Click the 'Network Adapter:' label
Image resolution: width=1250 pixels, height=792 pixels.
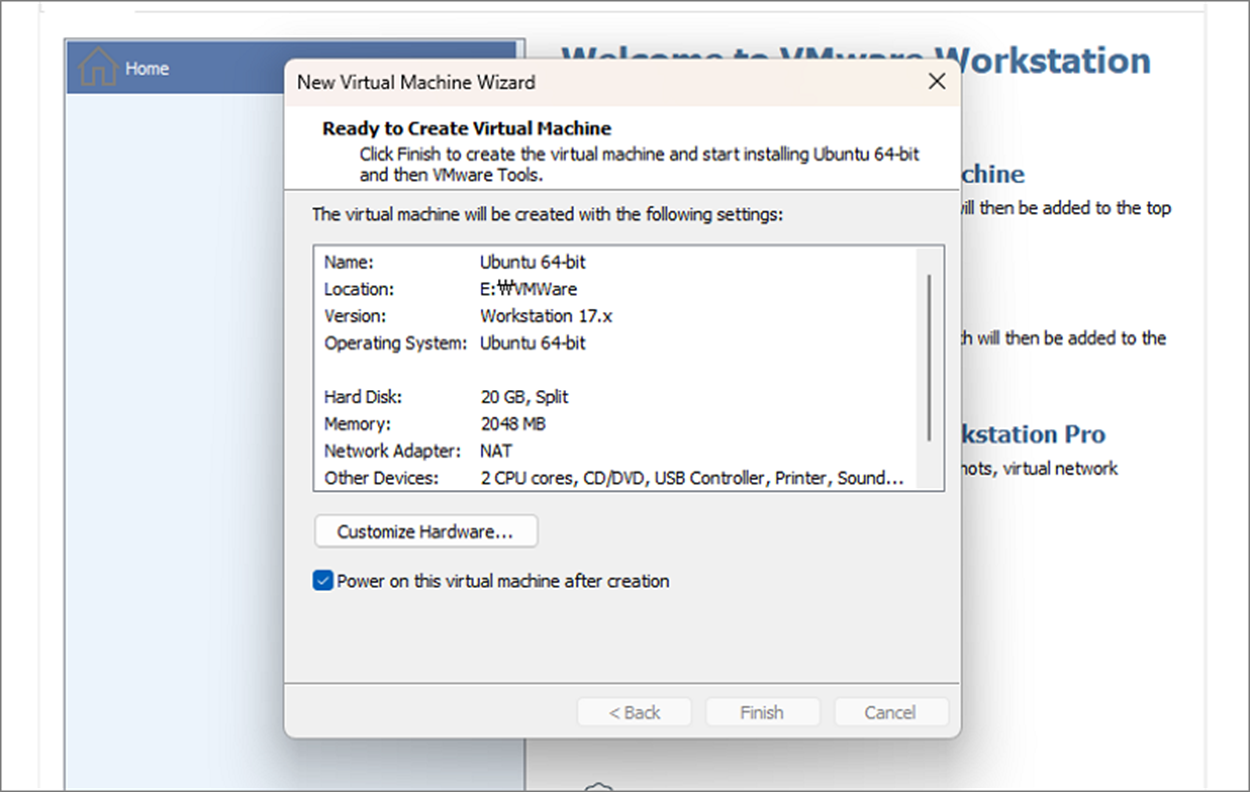coord(392,451)
